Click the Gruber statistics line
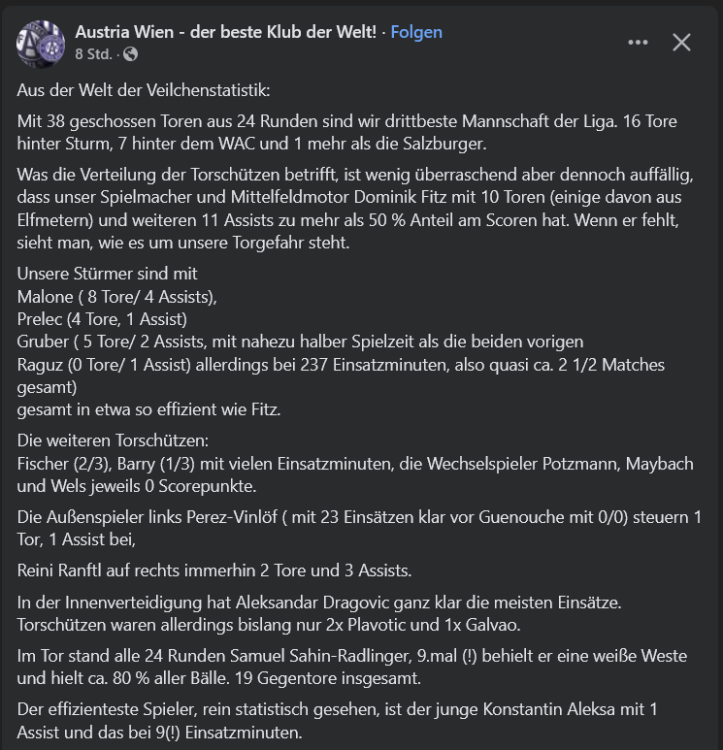The image size is (723, 750). 300,342
